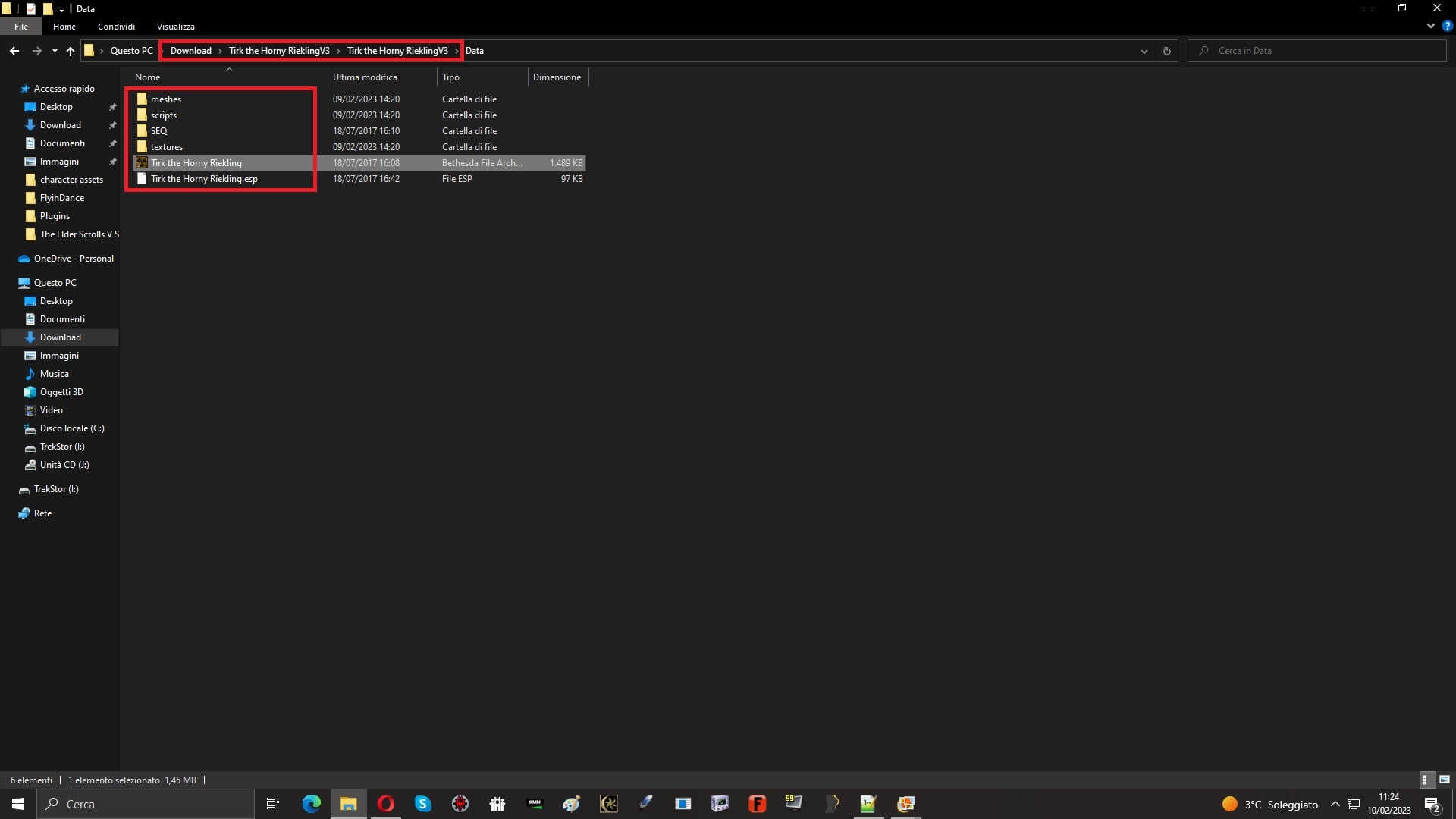Open Unità CD (J:) drive
Image resolution: width=1456 pixels, height=819 pixels.
pos(64,465)
